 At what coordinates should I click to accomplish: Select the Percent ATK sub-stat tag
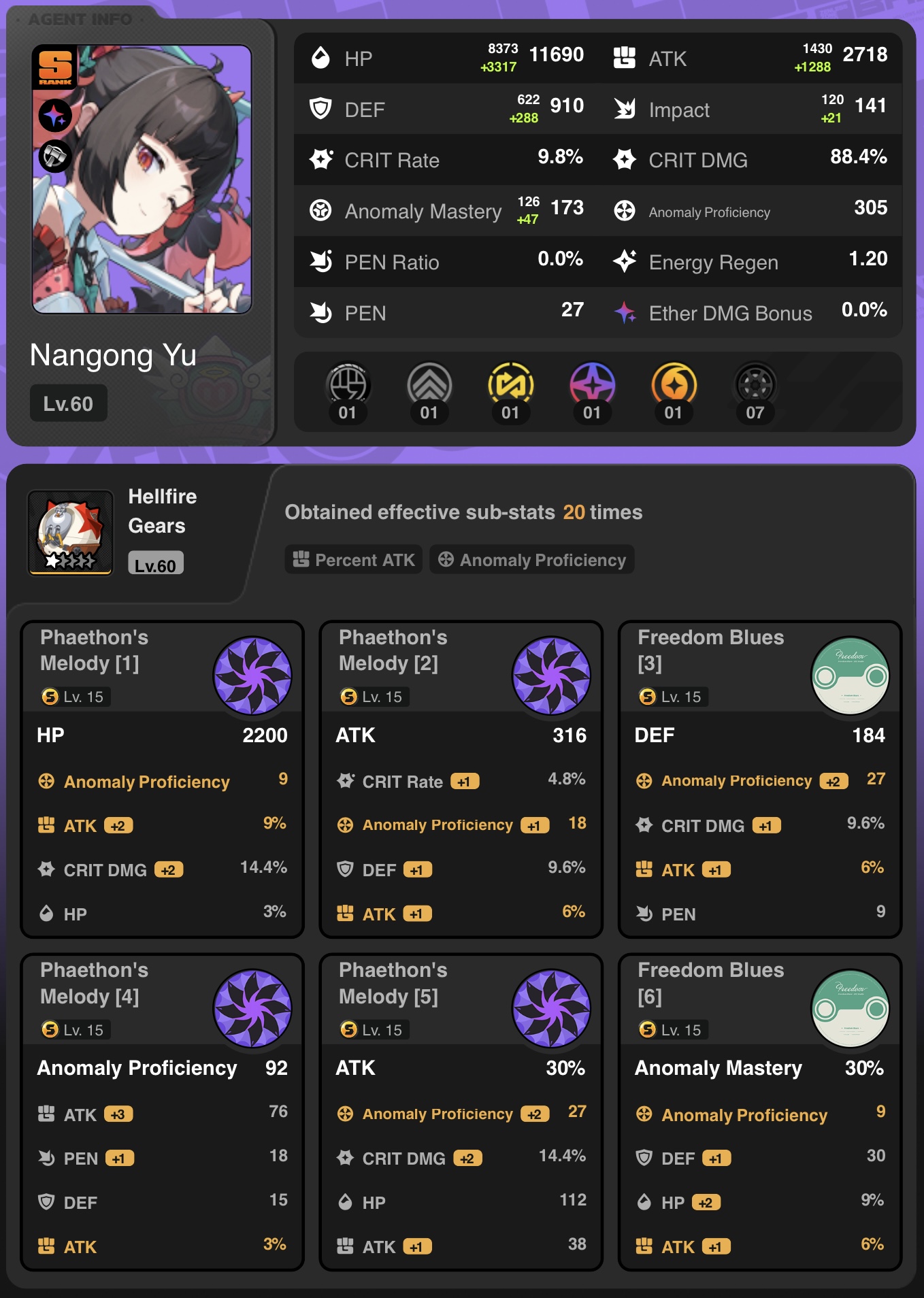coord(354,560)
